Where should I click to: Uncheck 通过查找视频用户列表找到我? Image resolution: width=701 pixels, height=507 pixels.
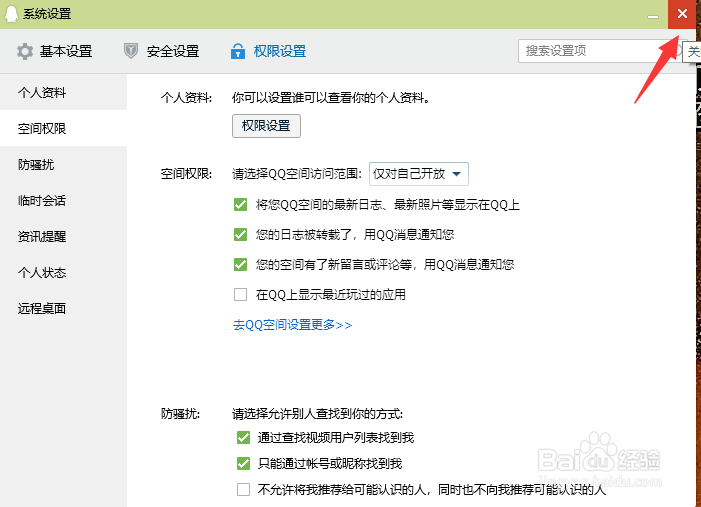tap(243, 437)
